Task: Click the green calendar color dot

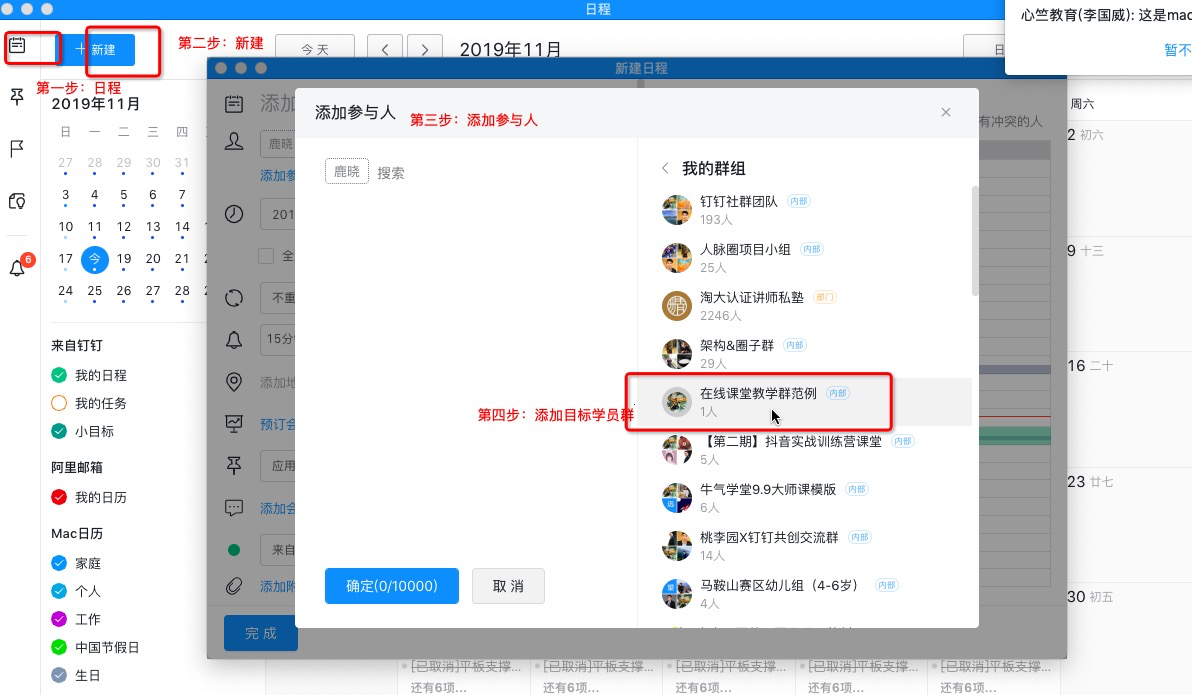Action: tap(234, 550)
